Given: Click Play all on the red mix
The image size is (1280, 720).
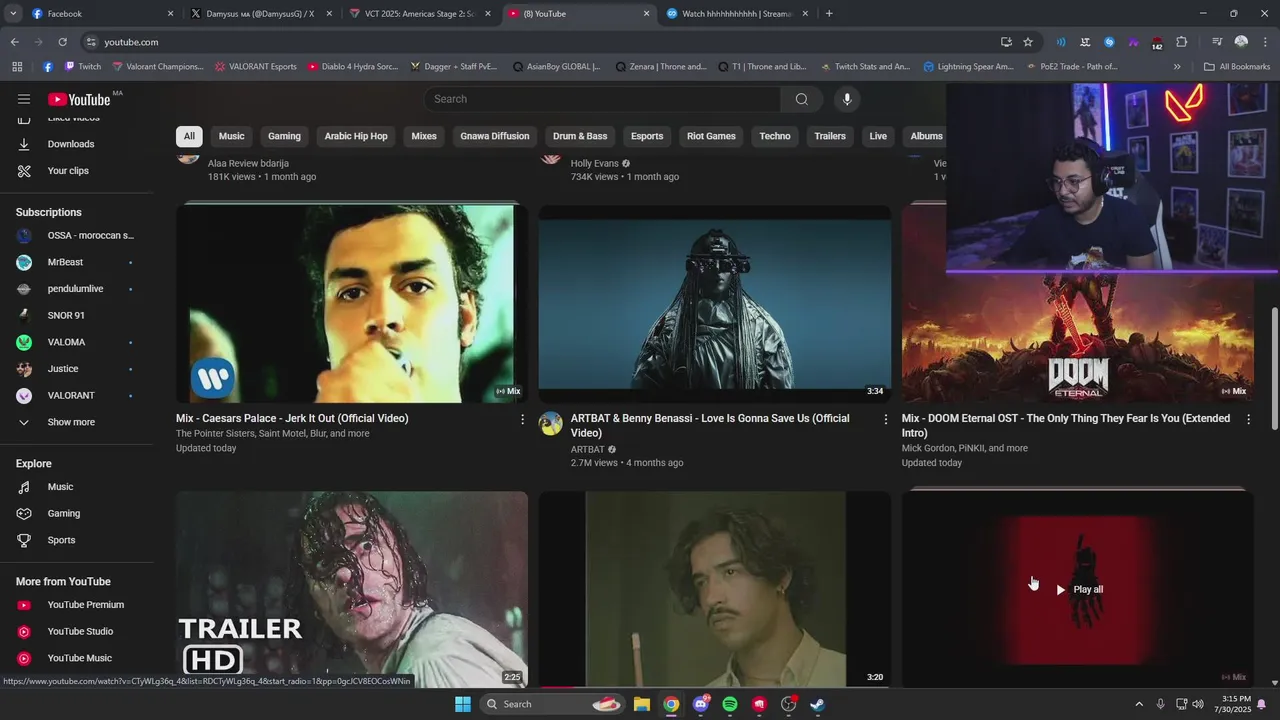Looking at the screenshot, I should pyautogui.click(x=1079, y=589).
